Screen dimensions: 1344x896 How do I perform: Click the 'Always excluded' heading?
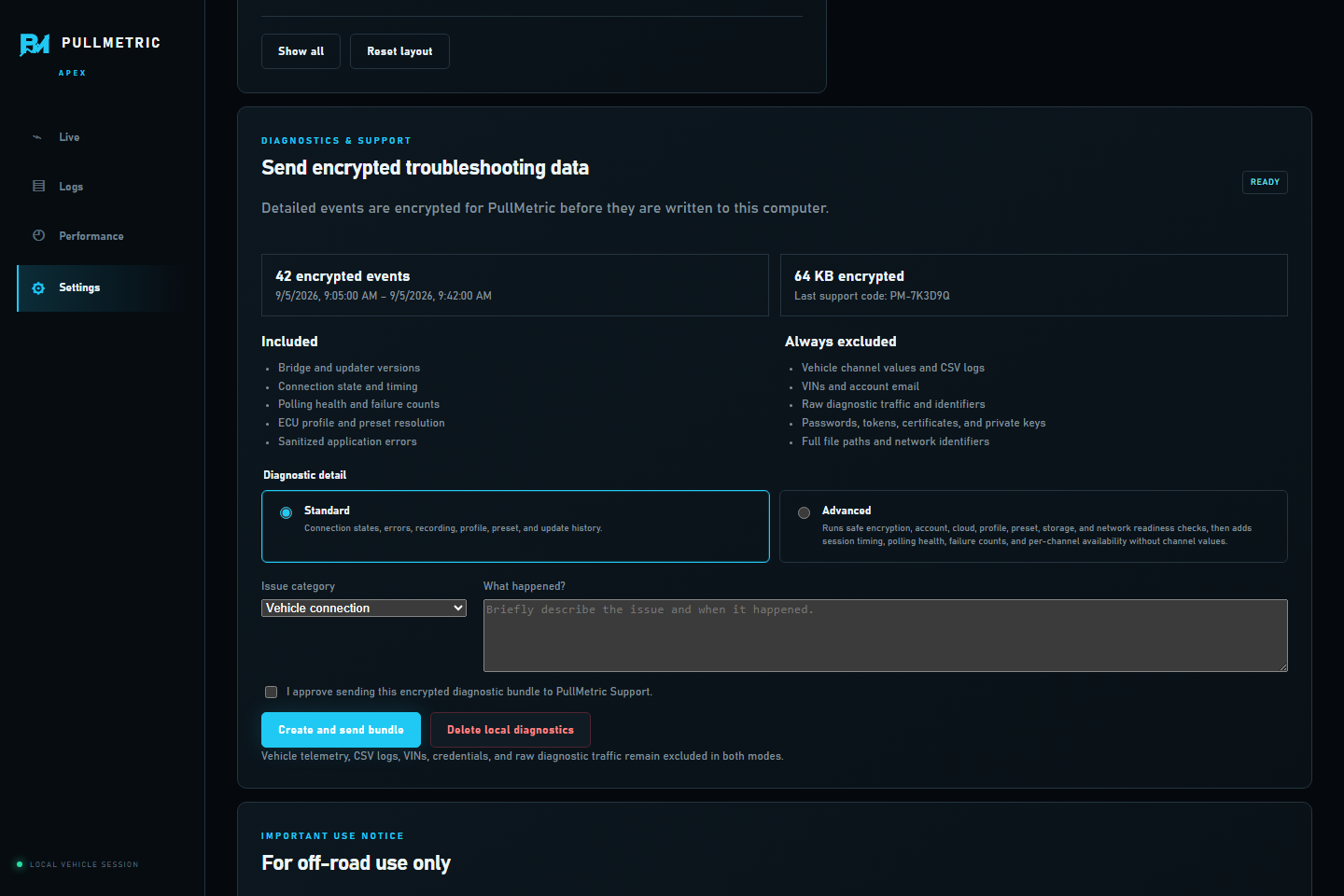coord(840,342)
